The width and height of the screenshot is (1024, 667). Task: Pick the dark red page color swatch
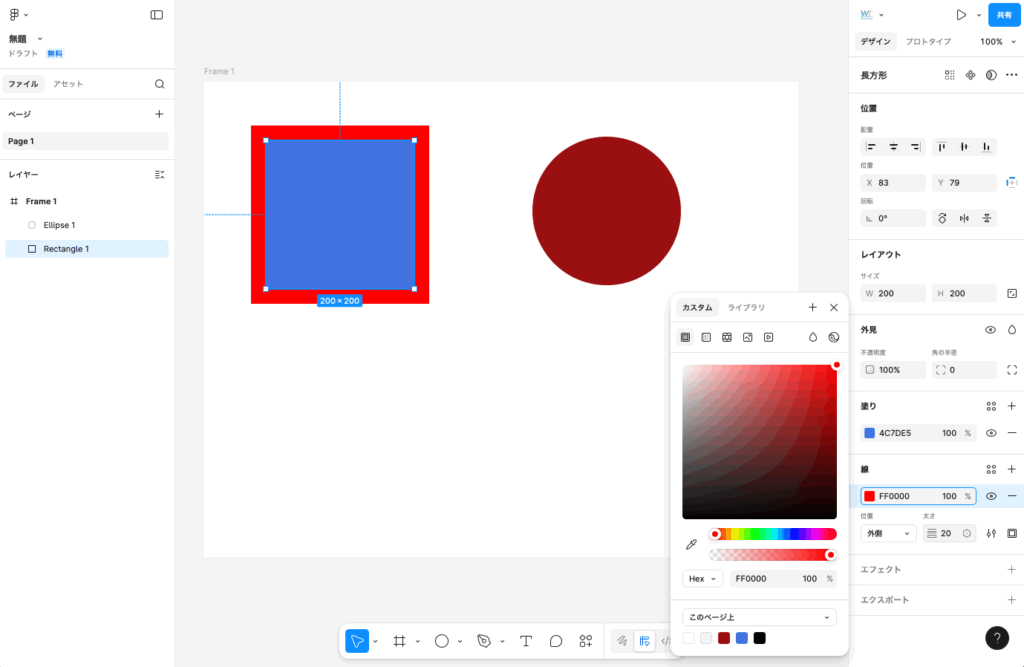[724, 638]
